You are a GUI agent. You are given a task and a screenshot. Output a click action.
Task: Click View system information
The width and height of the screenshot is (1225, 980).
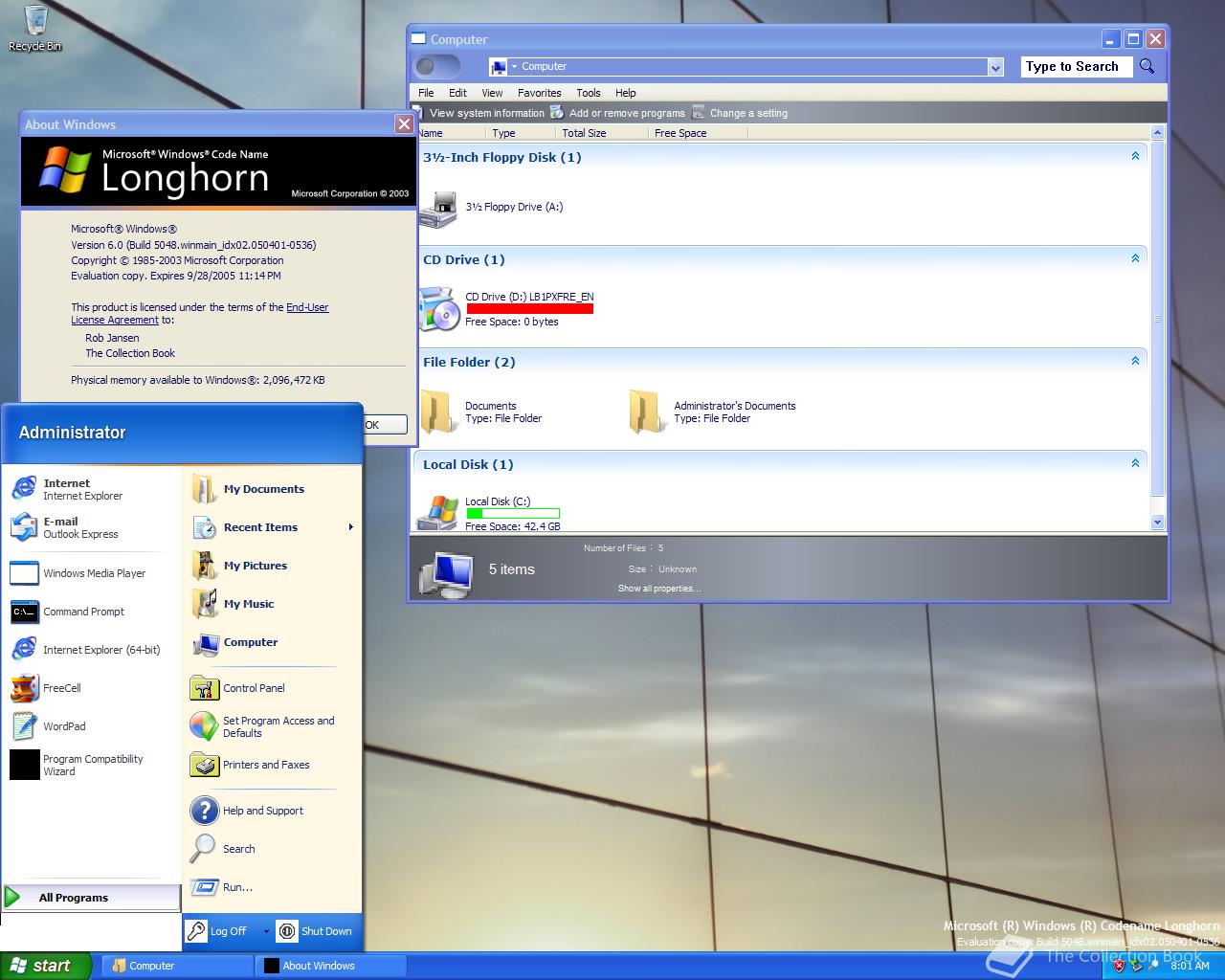pyautogui.click(x=479, y=113)
